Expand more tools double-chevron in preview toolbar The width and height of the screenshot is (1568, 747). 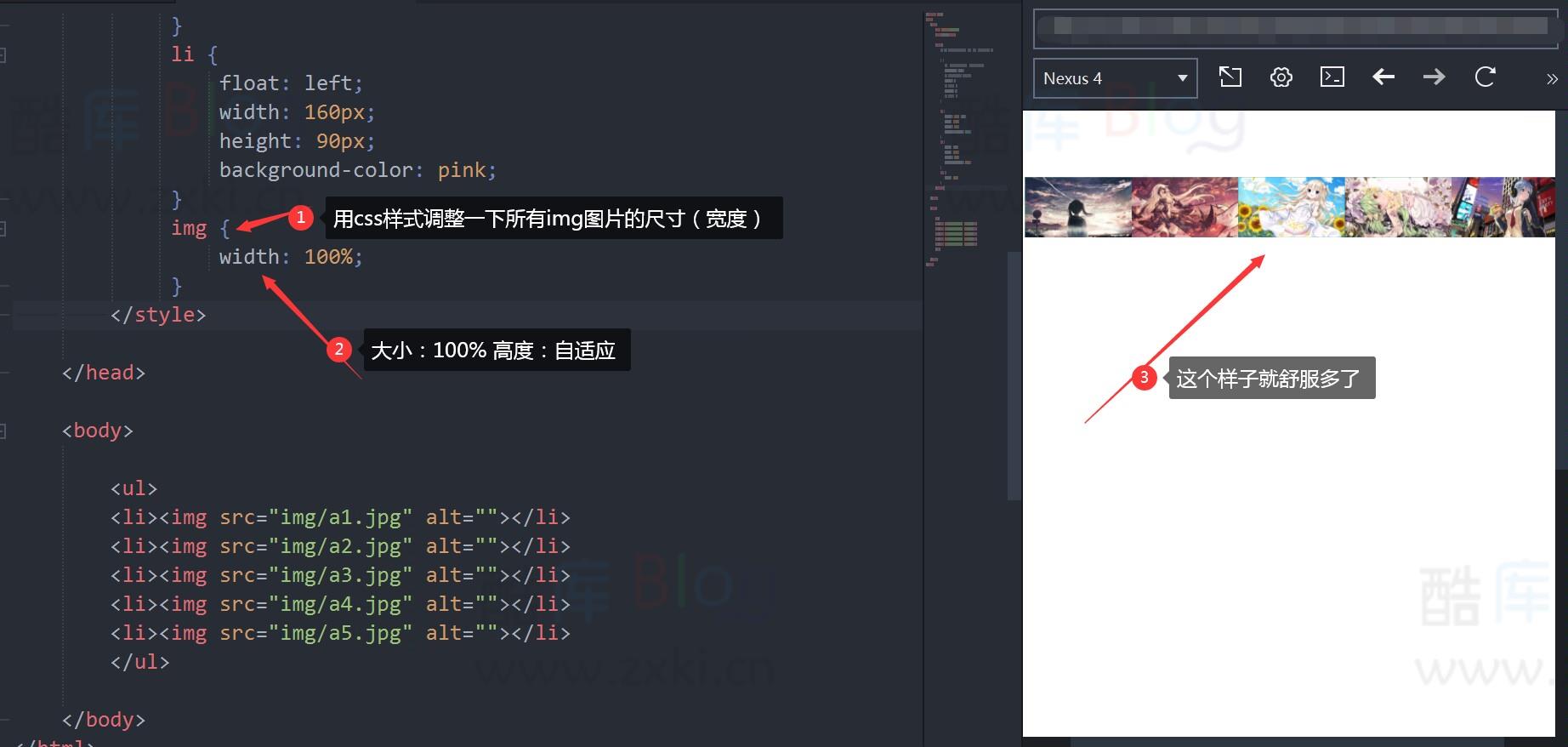click(x=1552, y=79)
